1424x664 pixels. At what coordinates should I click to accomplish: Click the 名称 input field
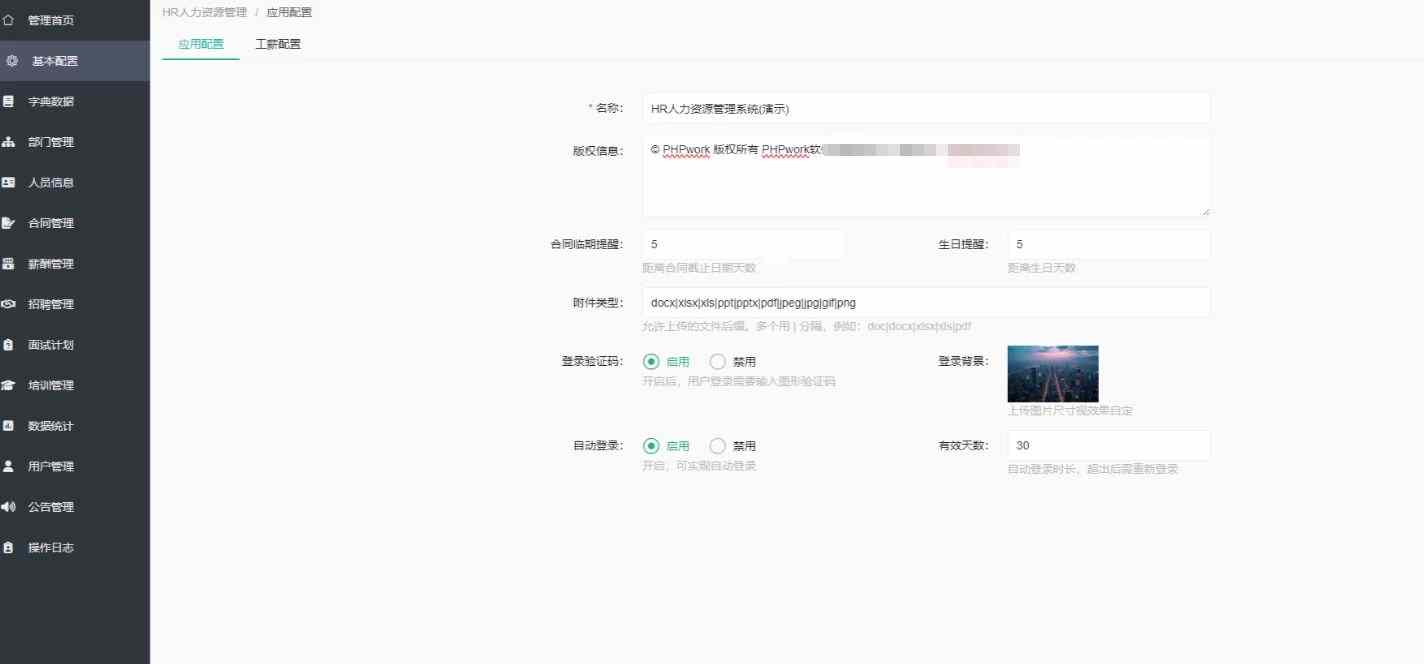925,108
